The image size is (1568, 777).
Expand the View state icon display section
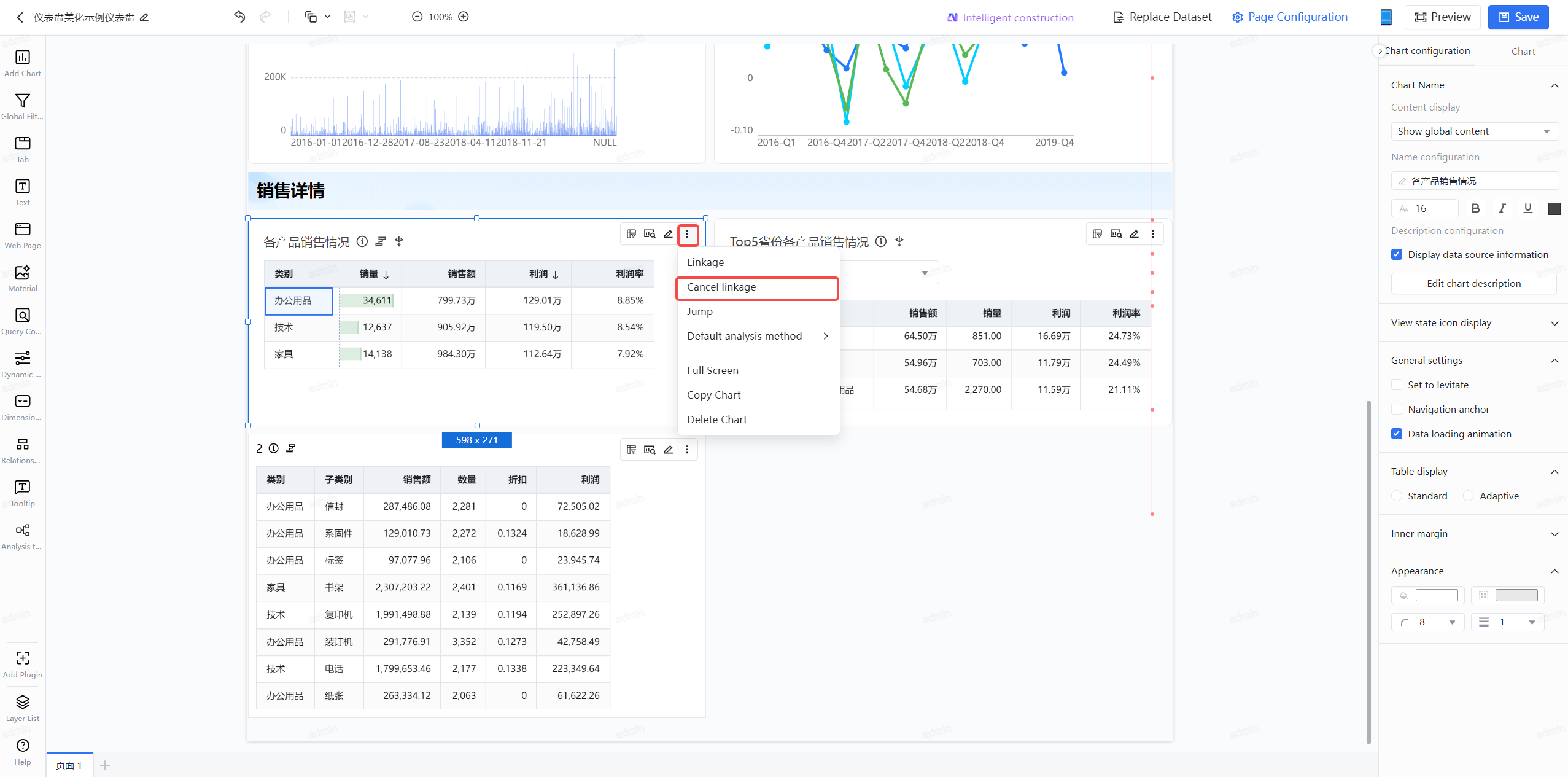(x=1554, y=323)
